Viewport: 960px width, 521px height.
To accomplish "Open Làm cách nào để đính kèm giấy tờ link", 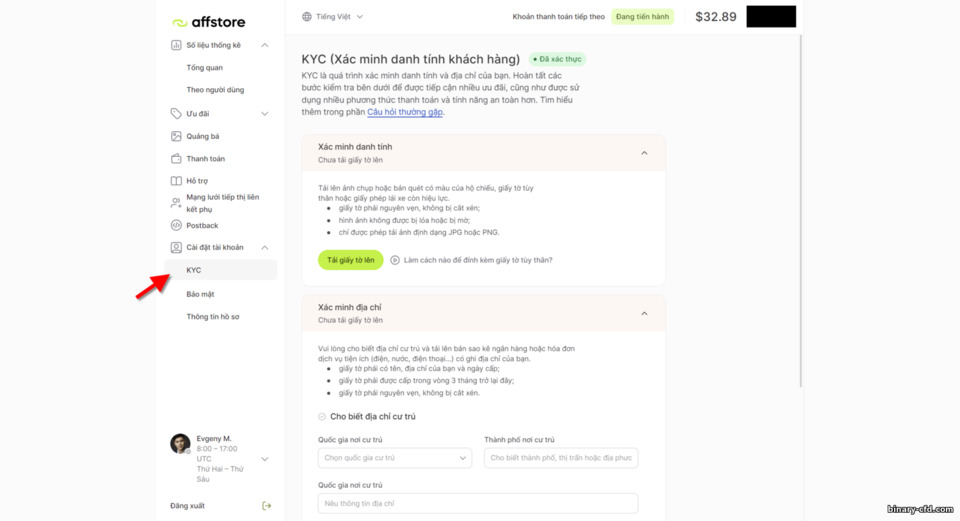I will click(478, 260).
